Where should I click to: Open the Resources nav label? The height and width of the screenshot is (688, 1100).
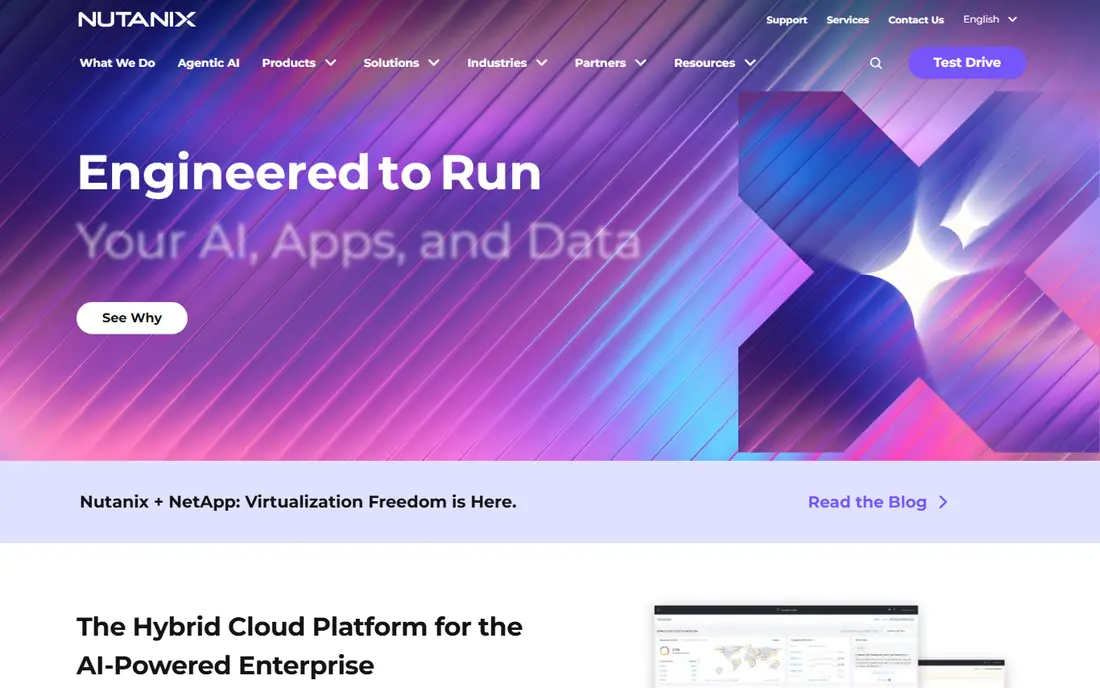[x=704, y=63]
